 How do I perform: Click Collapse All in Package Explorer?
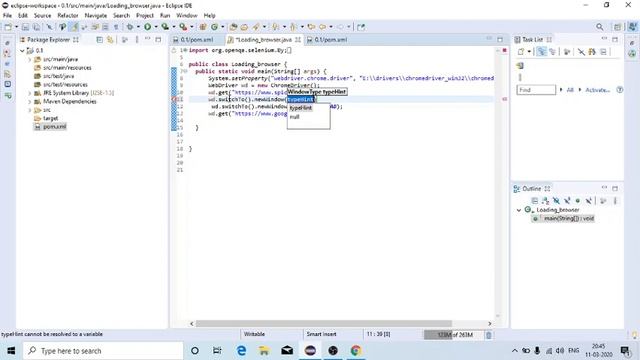click(x=100, y=40)
